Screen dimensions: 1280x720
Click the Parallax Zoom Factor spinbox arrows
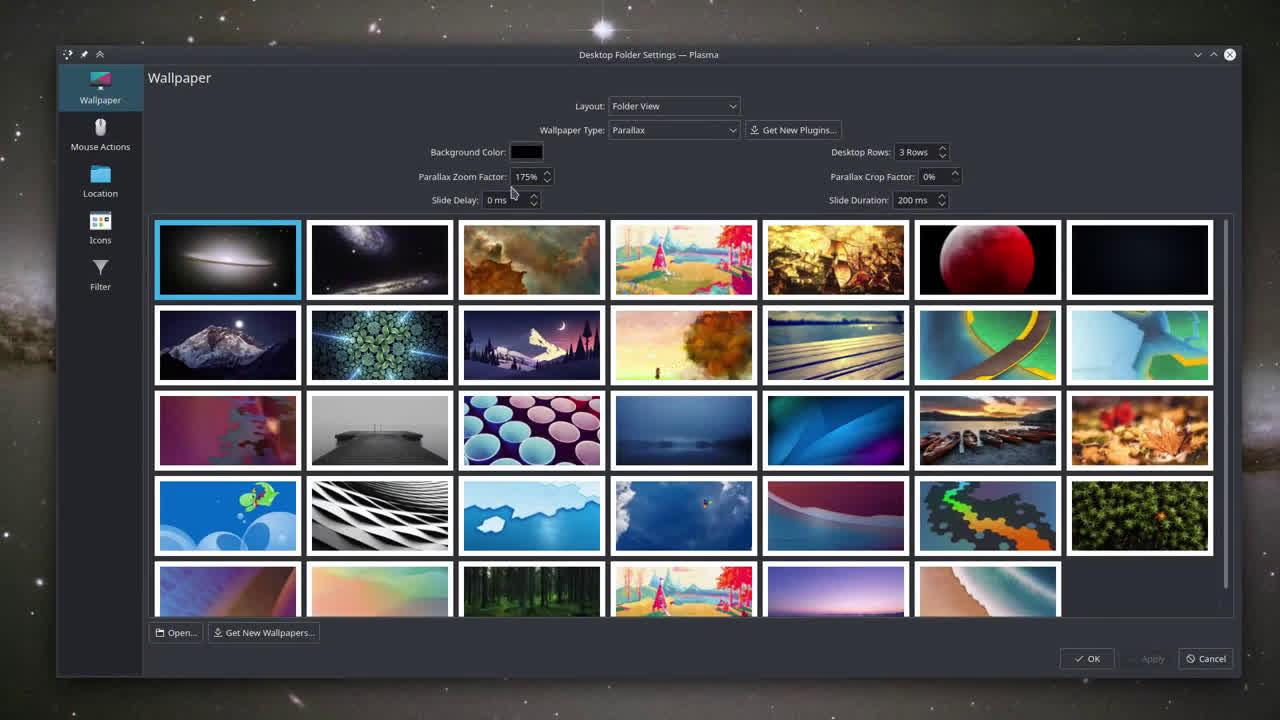coord(547,176)
